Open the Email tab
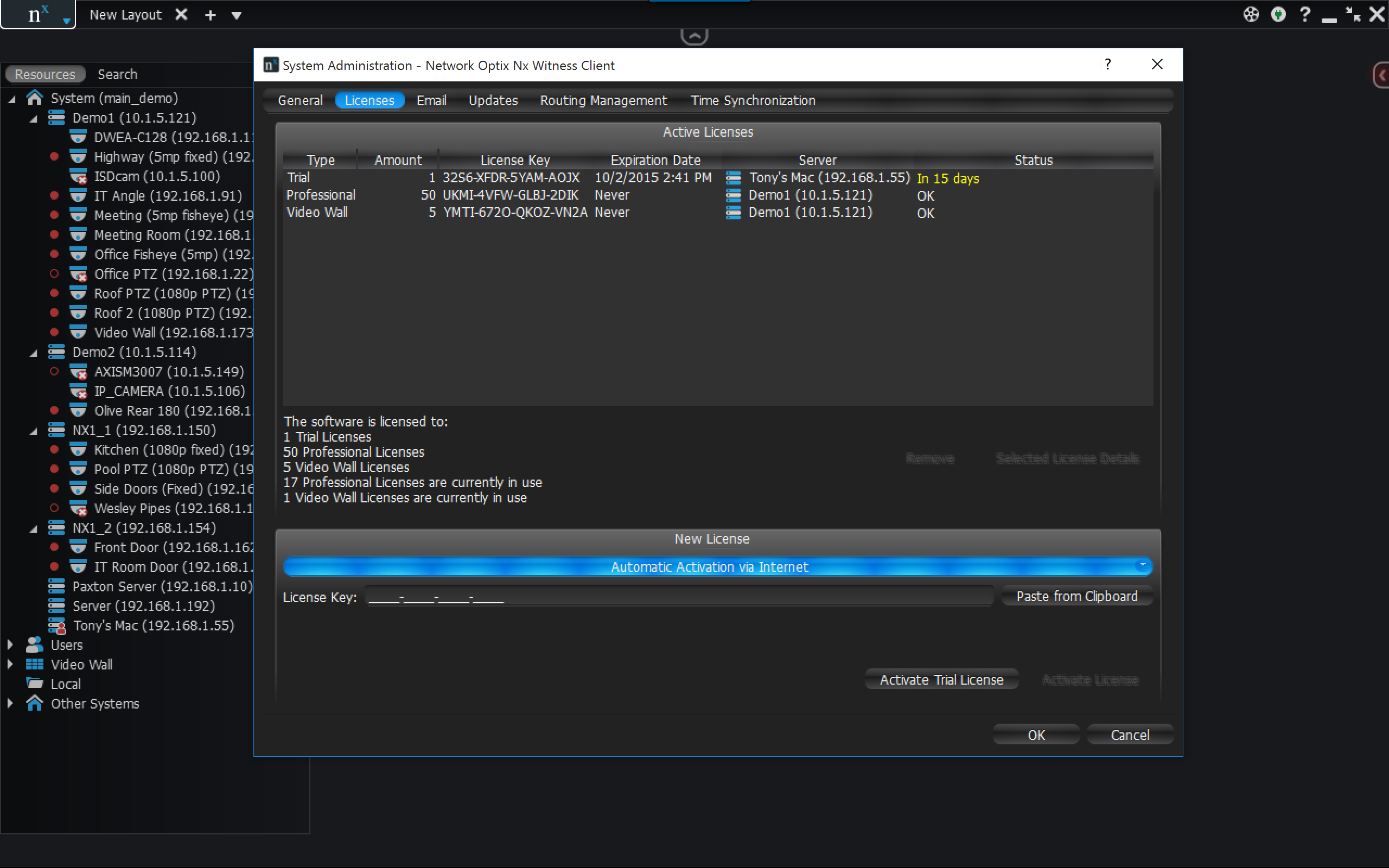 (x=431, y=100)
